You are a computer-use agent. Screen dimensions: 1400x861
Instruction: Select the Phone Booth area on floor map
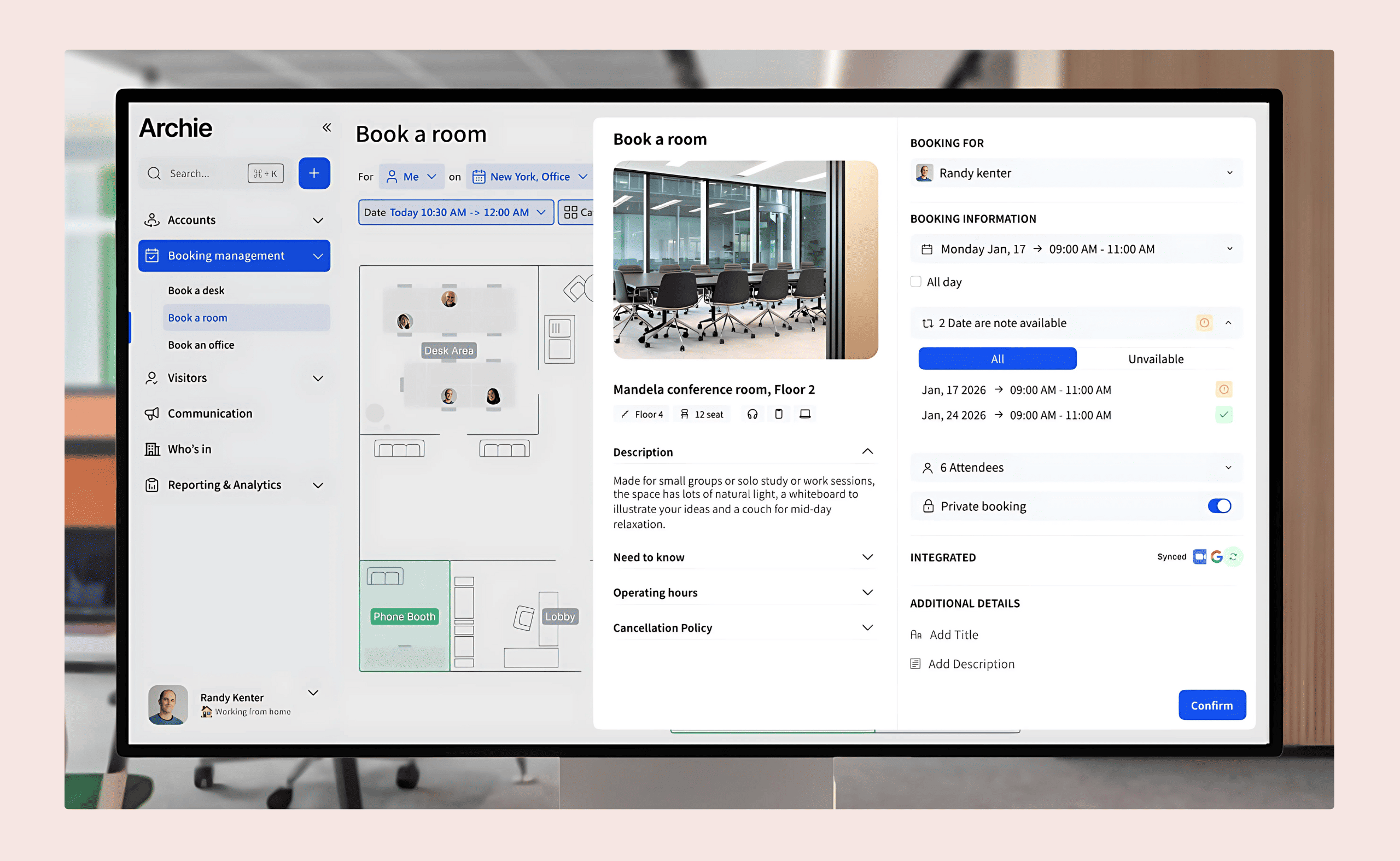tap(404, 616)
